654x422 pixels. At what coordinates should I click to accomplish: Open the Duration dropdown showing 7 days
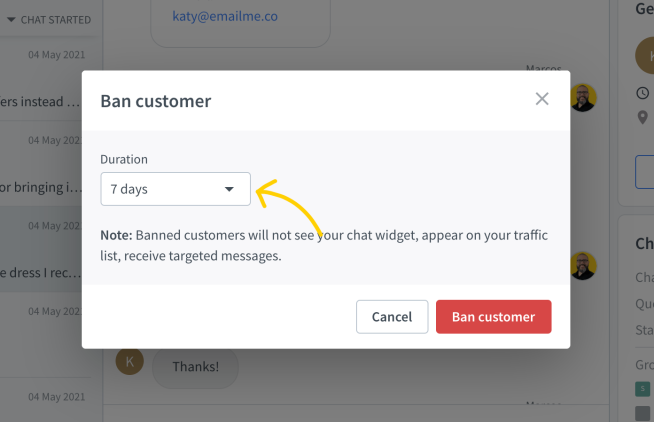coord(176,189)
